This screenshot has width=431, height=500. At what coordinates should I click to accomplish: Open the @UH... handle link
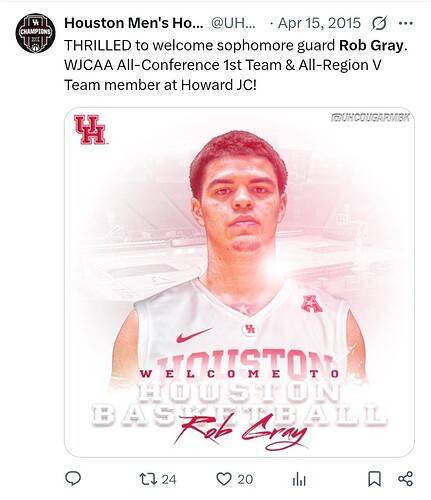click(233, 23)
